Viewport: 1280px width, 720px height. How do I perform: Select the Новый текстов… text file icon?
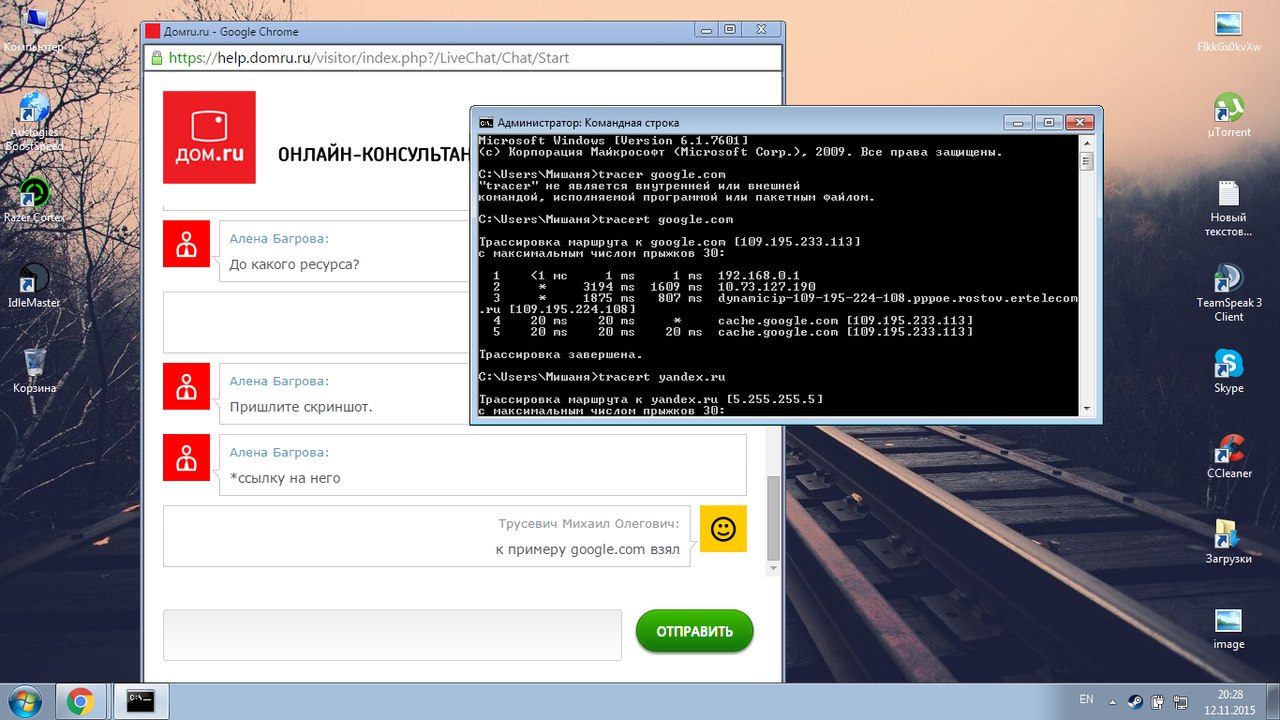click(x=1228, y=208)
